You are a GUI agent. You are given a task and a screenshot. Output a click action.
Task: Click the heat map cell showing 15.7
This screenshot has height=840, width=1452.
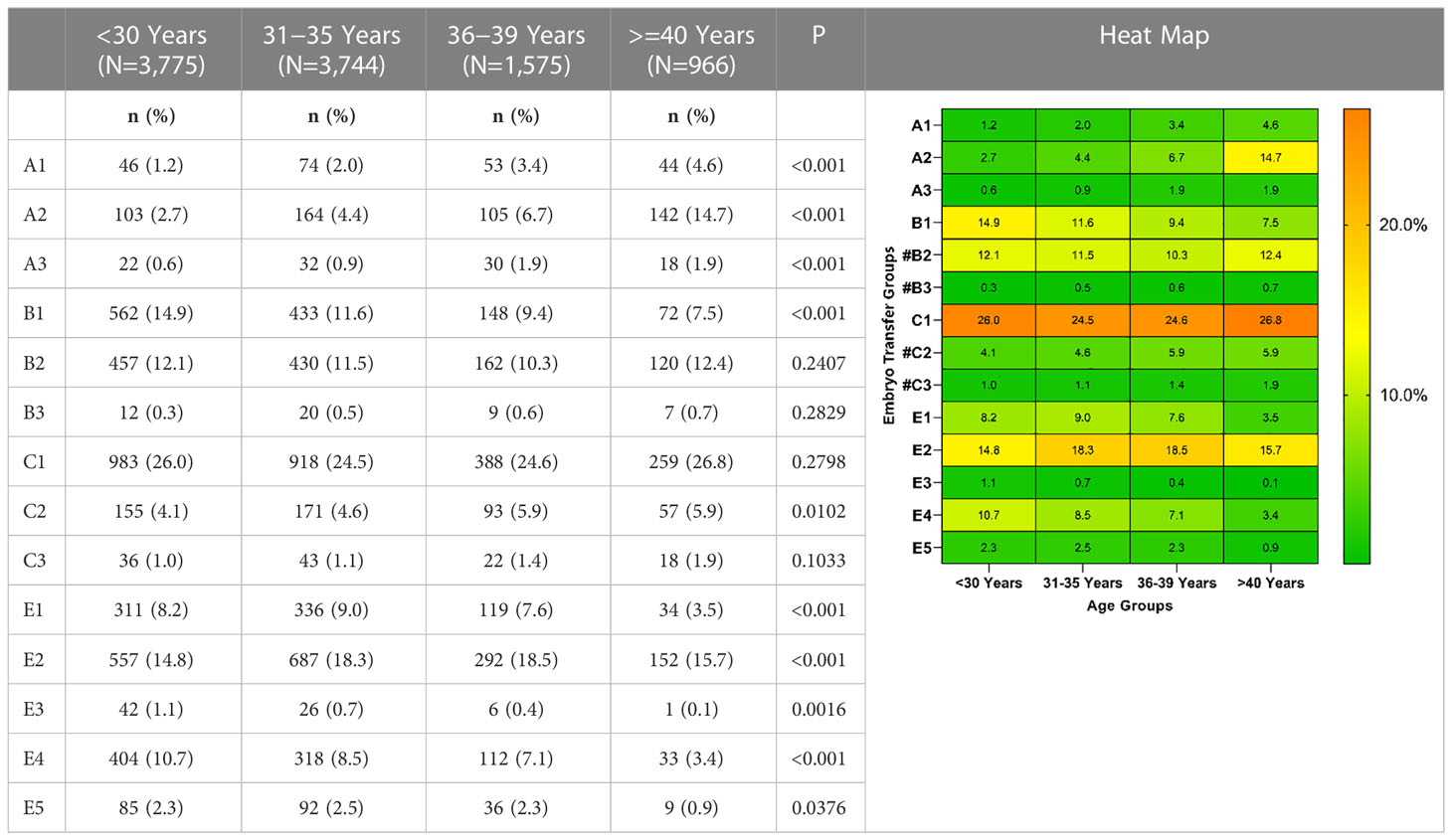(x=1271, y=450)
